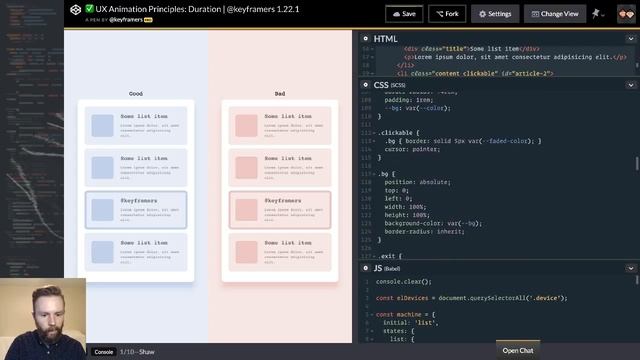Click the bottom Some list item under Bad
This screenshot has width=640, height=360.
pyautogui.click(x=280, y=252)
